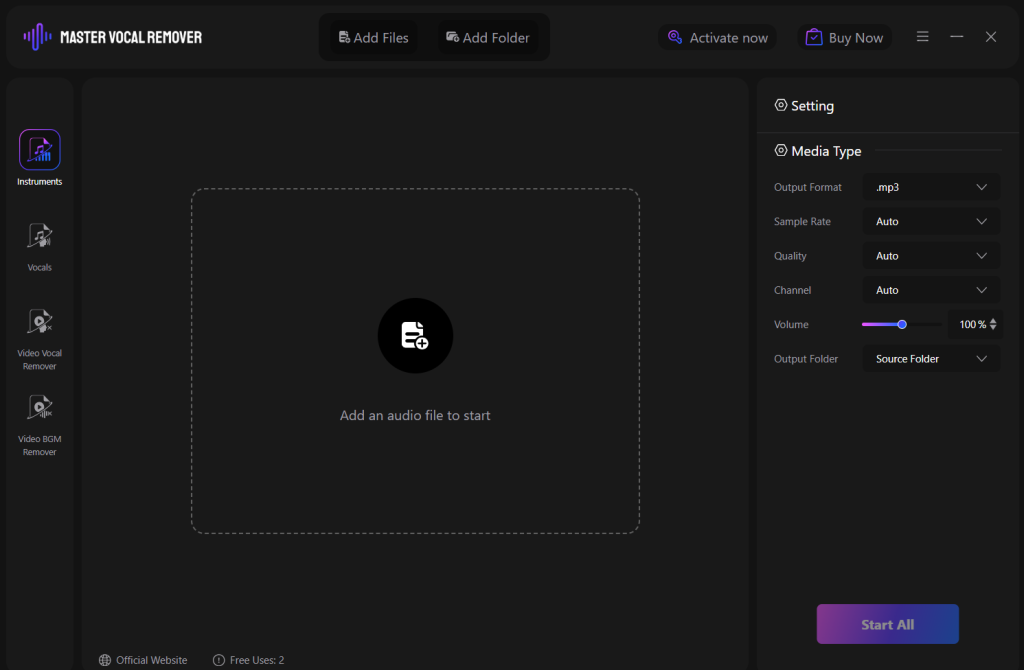Click the add audio file icon
This screenshot has height=670, width=1024.
coord(415,336)
